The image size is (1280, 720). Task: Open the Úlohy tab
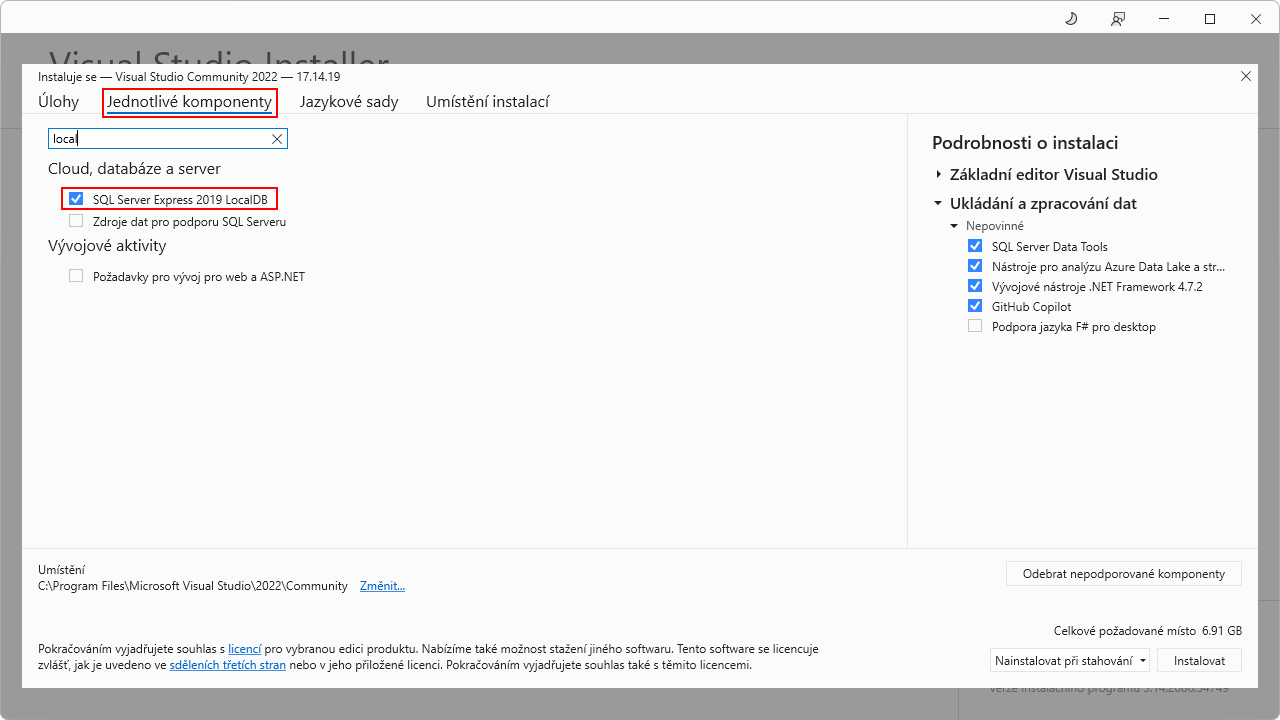coord(58,101)
